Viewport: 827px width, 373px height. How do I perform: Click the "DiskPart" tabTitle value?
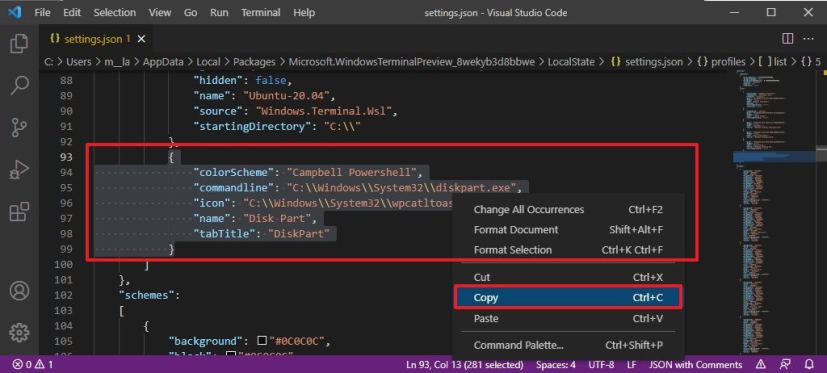[299, 234]
